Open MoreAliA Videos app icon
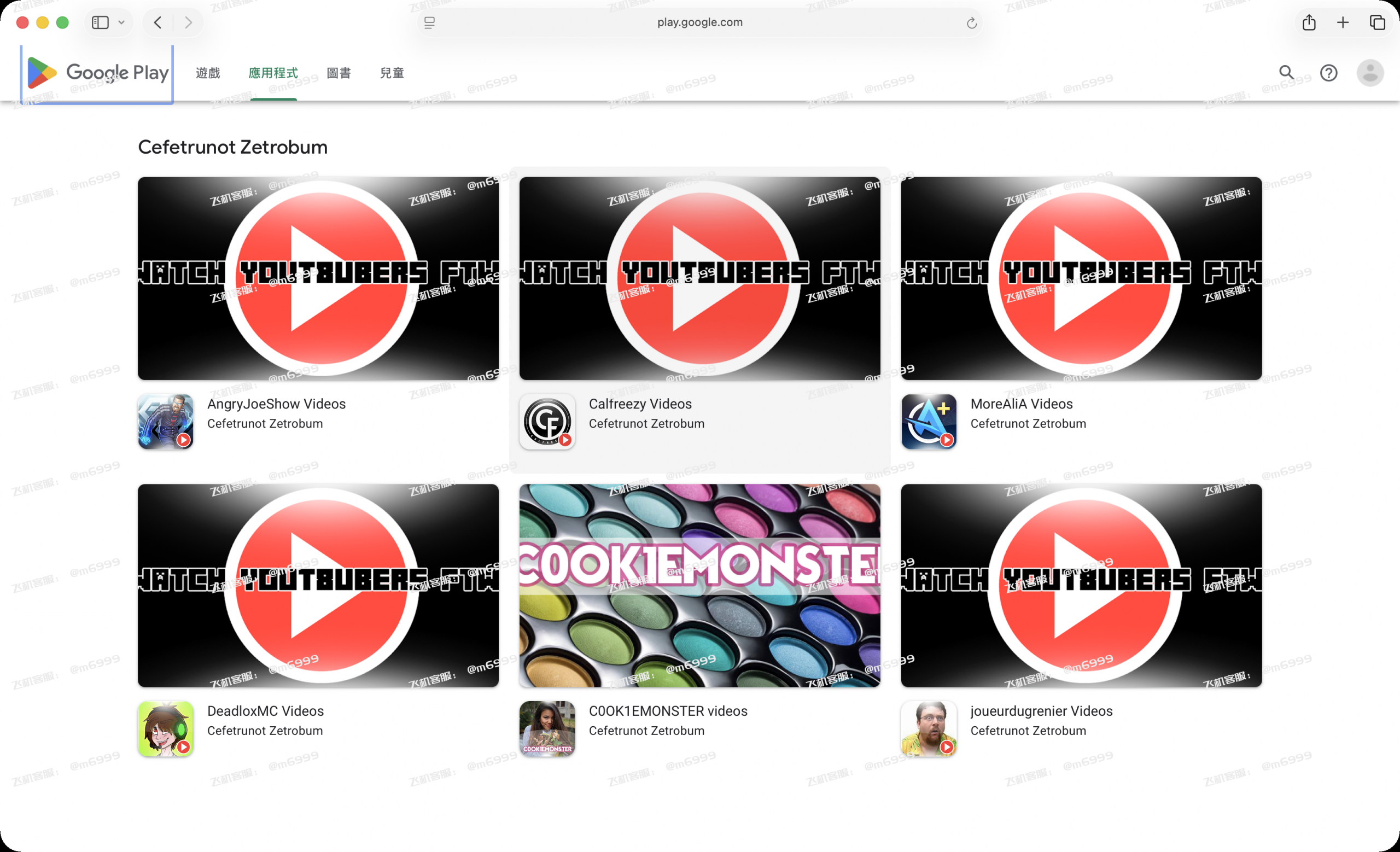Screen dimensions: 1400x852 929,422
